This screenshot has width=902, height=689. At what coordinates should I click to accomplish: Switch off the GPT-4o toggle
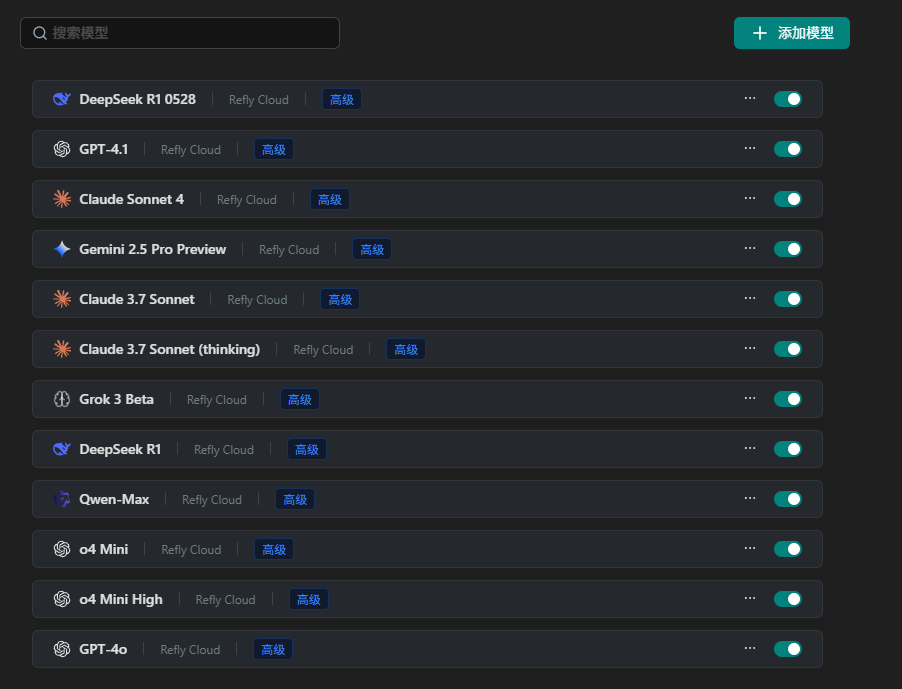point(788,649)
